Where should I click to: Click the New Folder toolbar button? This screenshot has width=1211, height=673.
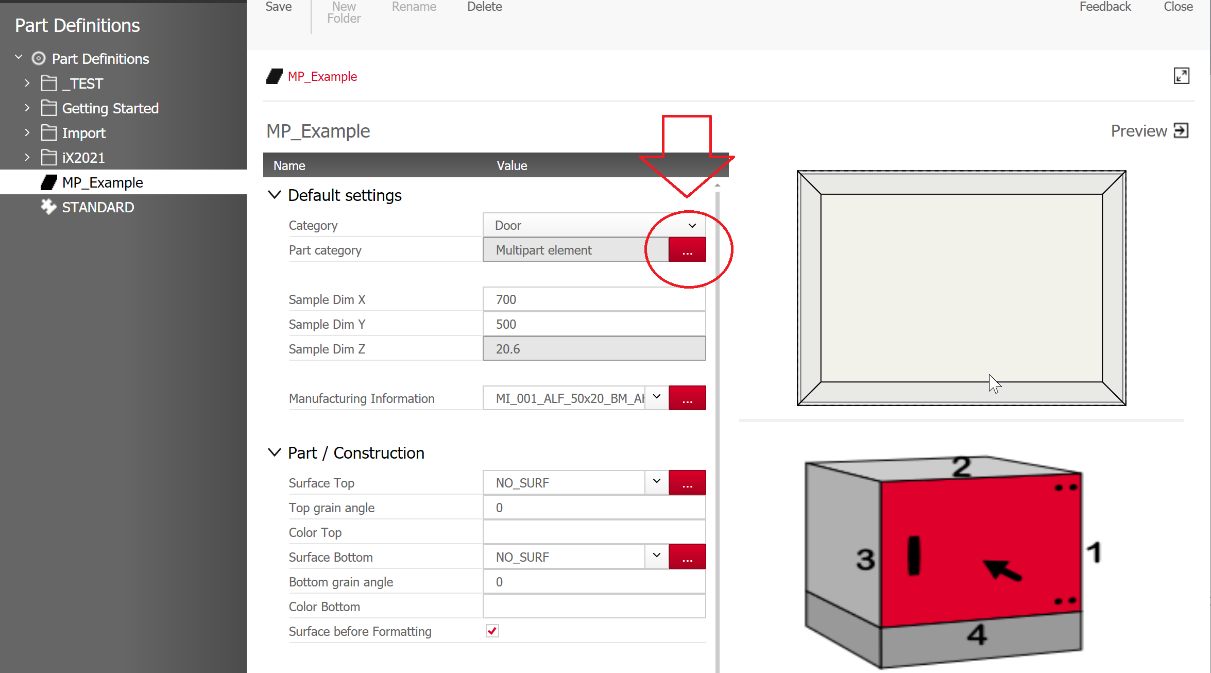click(344, 12)
